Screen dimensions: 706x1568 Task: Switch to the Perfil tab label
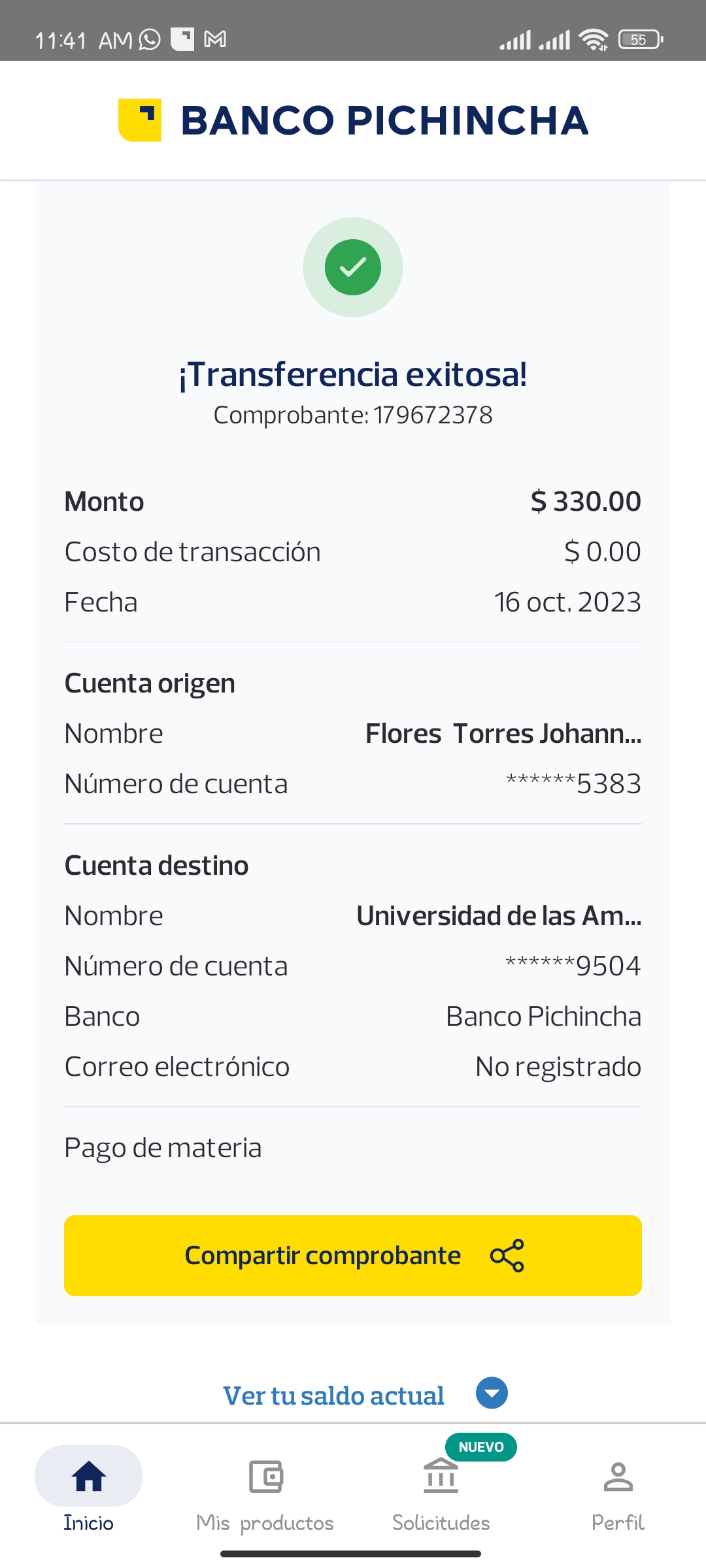click(x=618, y=1523)
